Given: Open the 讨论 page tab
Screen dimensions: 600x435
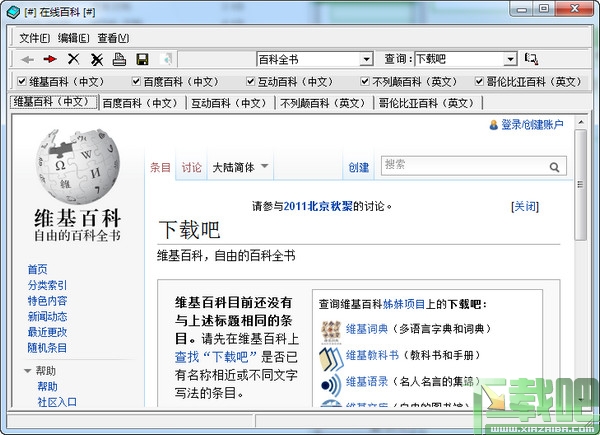Looking at the screenshot, I should (191, 167).
